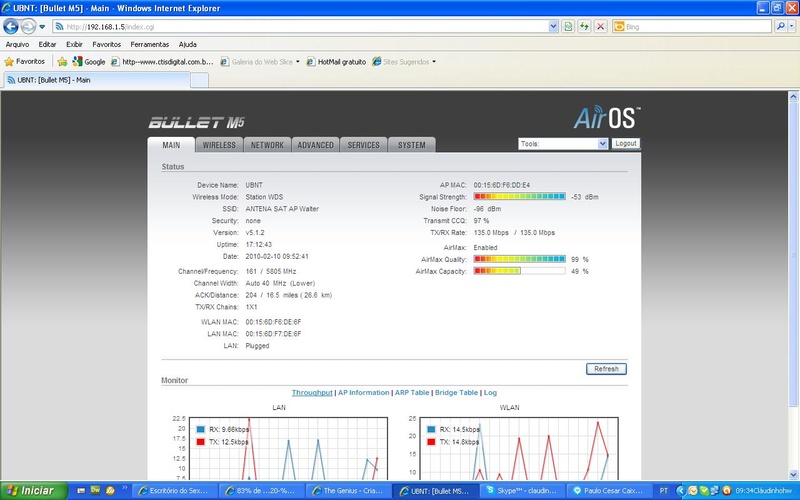Screen dimensions: 800x500
Task: Click the green Refresh page icon
Action: [584, 27]
